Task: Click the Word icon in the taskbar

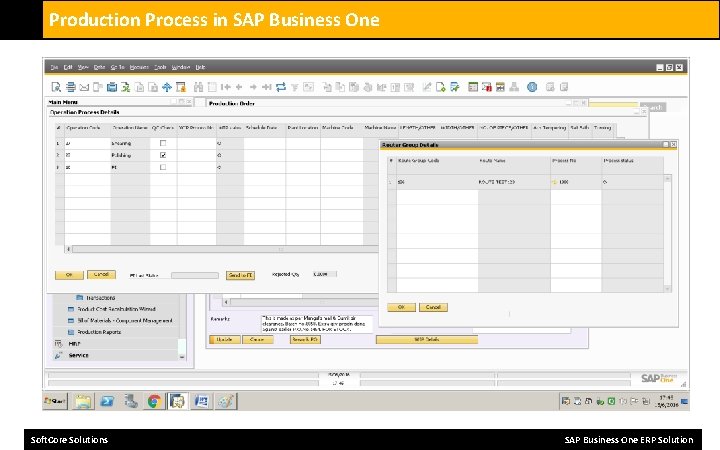Action: tap(202, 401)
